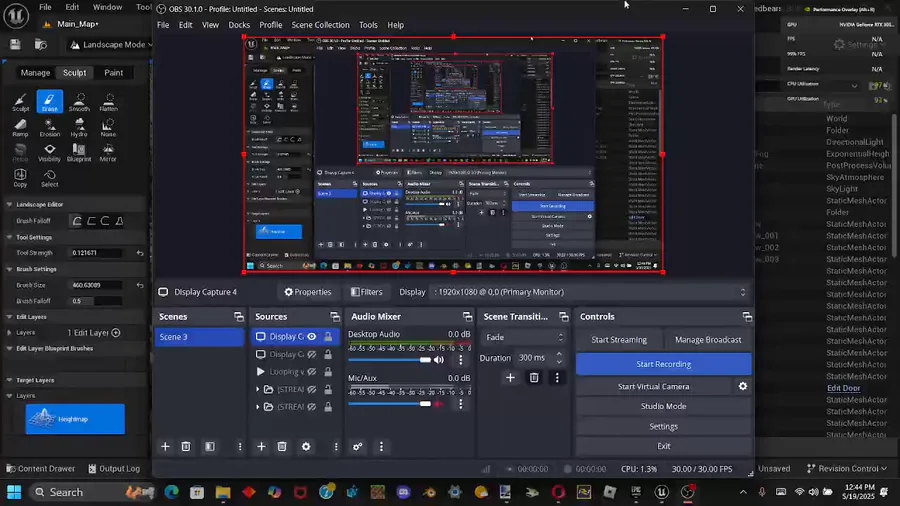Open the OBS Scene Collection menu
Screen dimensions: 900x506
pos(320,25)
